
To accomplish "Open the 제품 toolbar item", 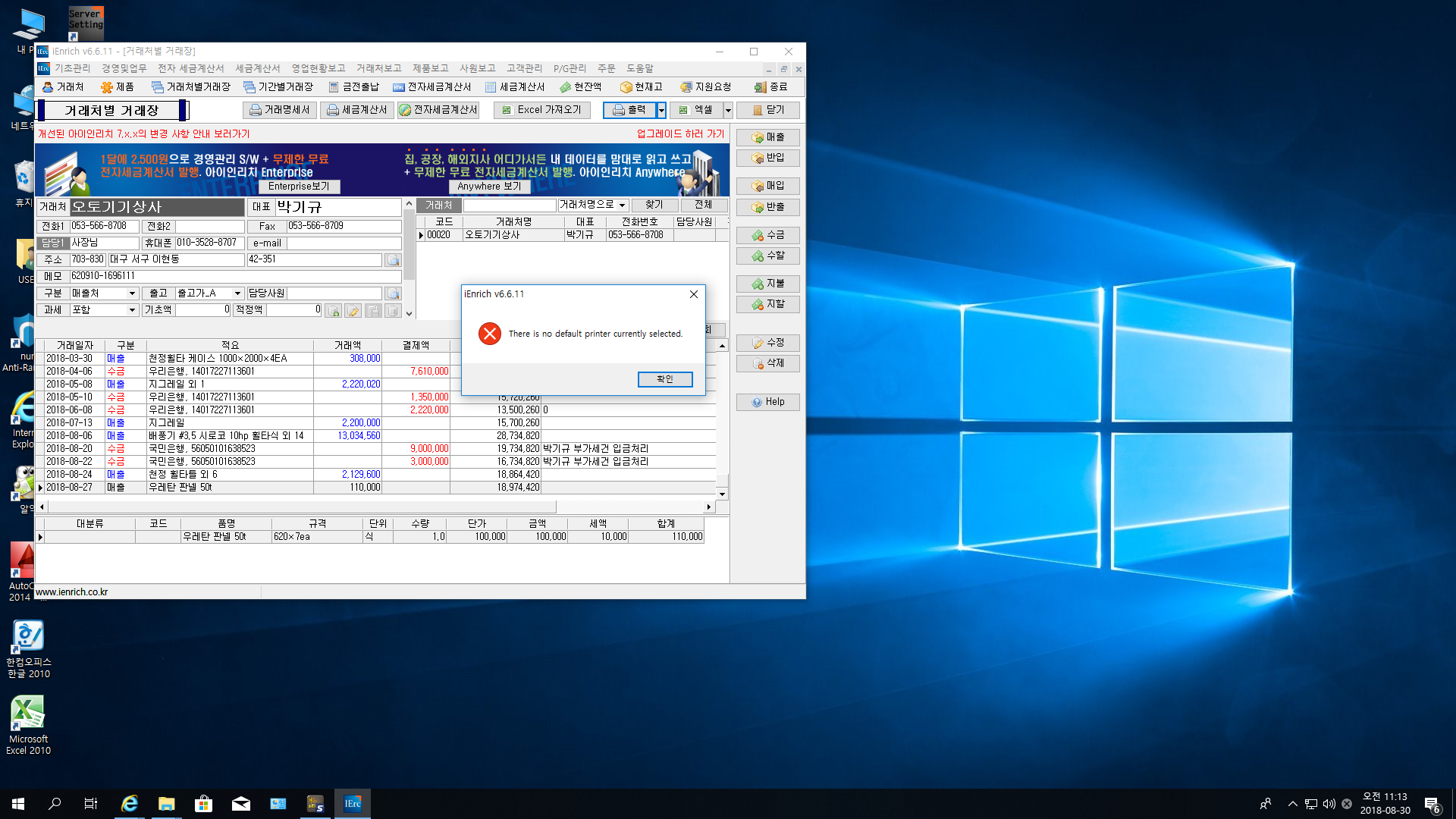I will (117, 87).
